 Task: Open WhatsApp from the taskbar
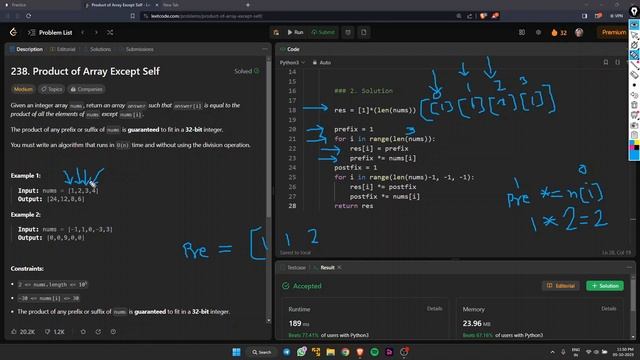(x=302, y=352)
